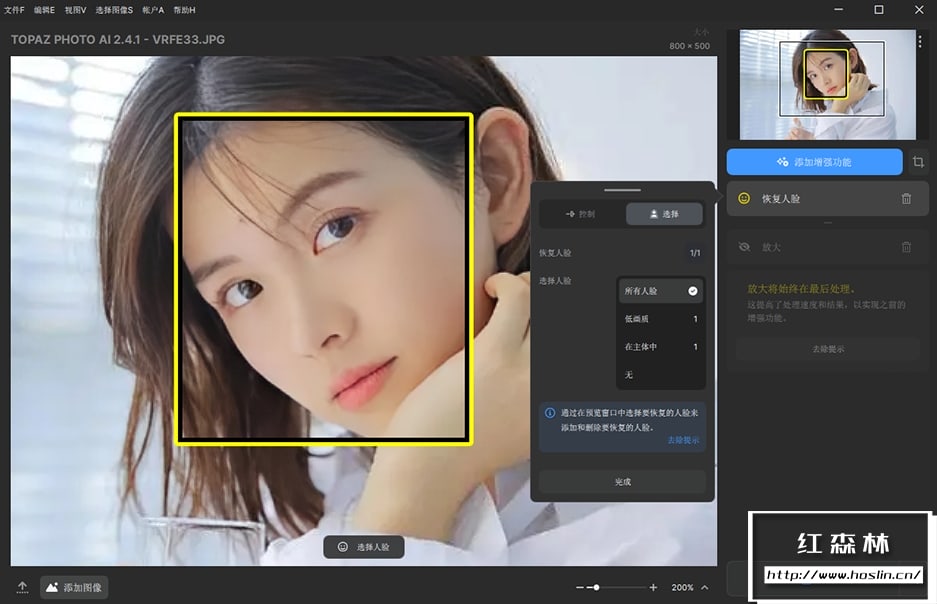
Task: Toggle the 放大 eye visibility icon
Action: (x=744, y=247)
